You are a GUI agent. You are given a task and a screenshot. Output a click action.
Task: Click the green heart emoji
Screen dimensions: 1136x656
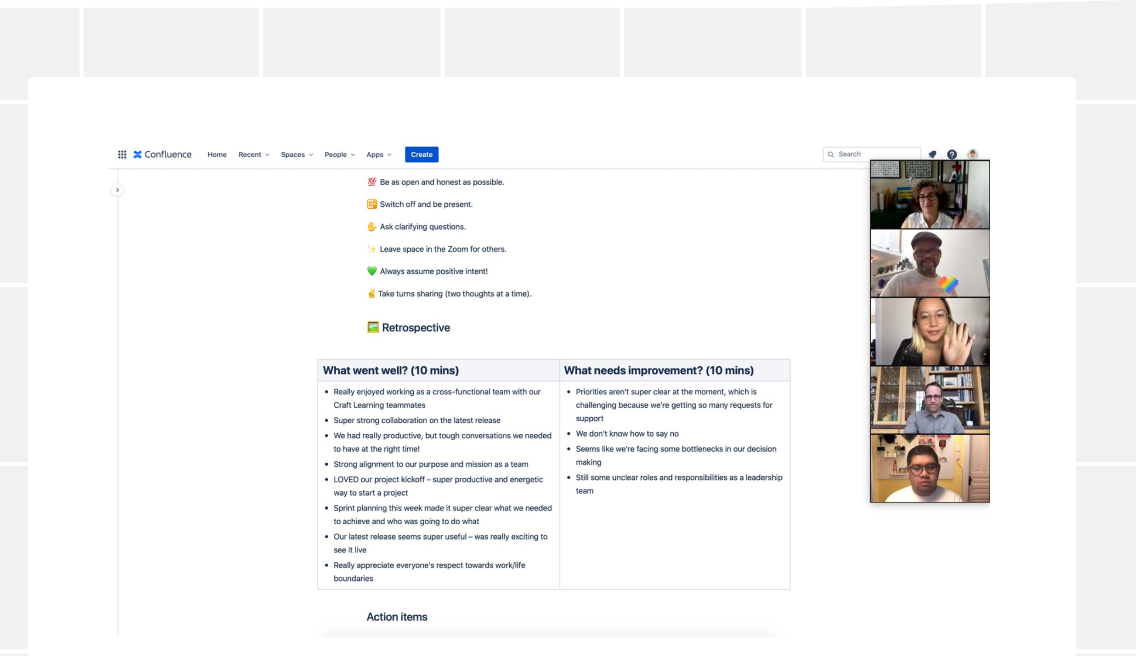372,271
